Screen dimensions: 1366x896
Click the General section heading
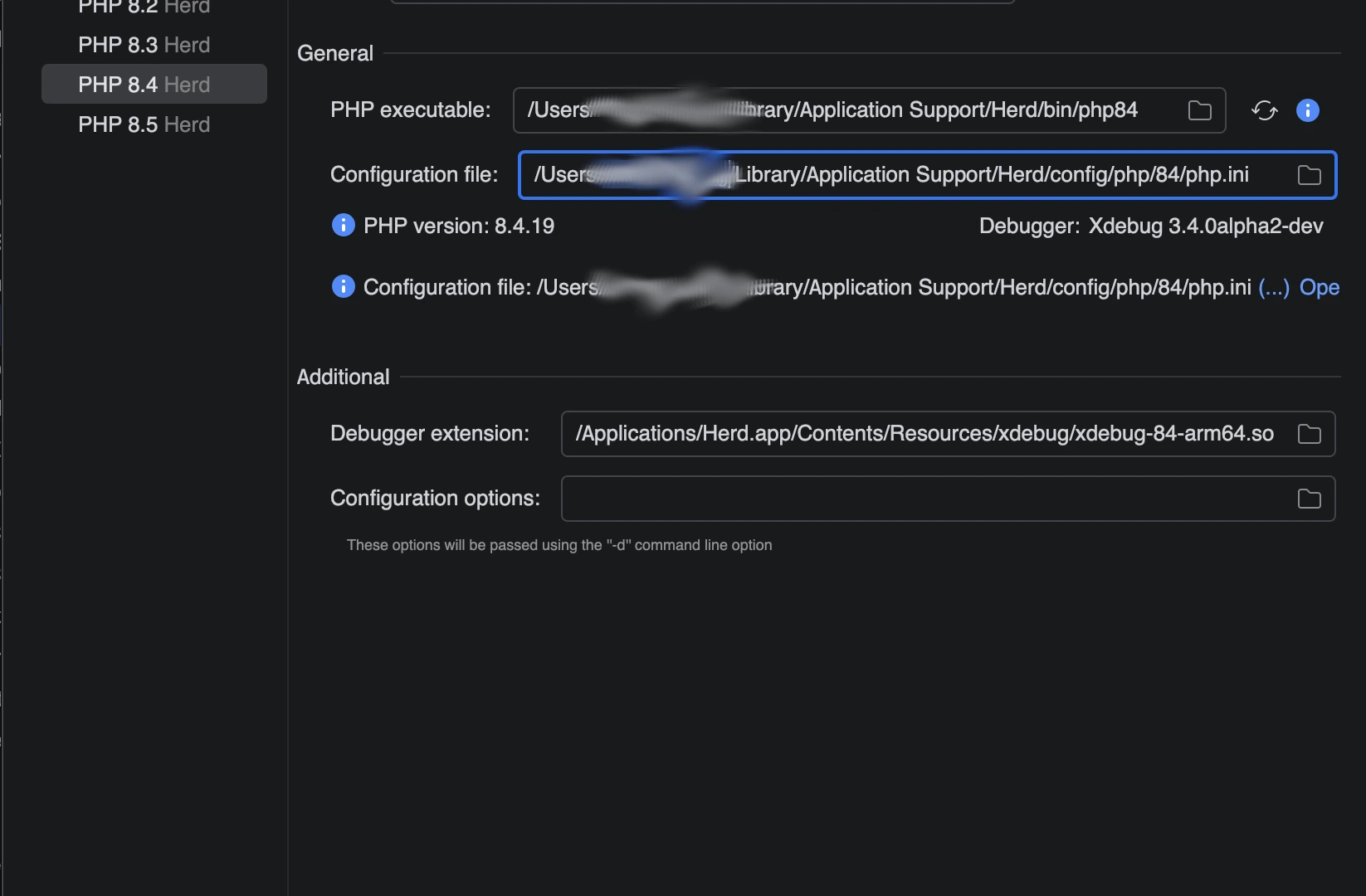335,53
